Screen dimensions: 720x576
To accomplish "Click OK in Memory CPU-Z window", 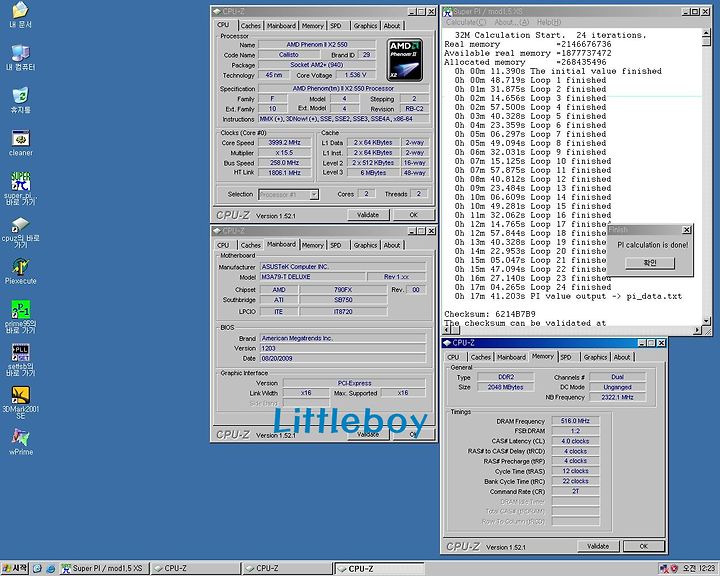I will 644,547.
